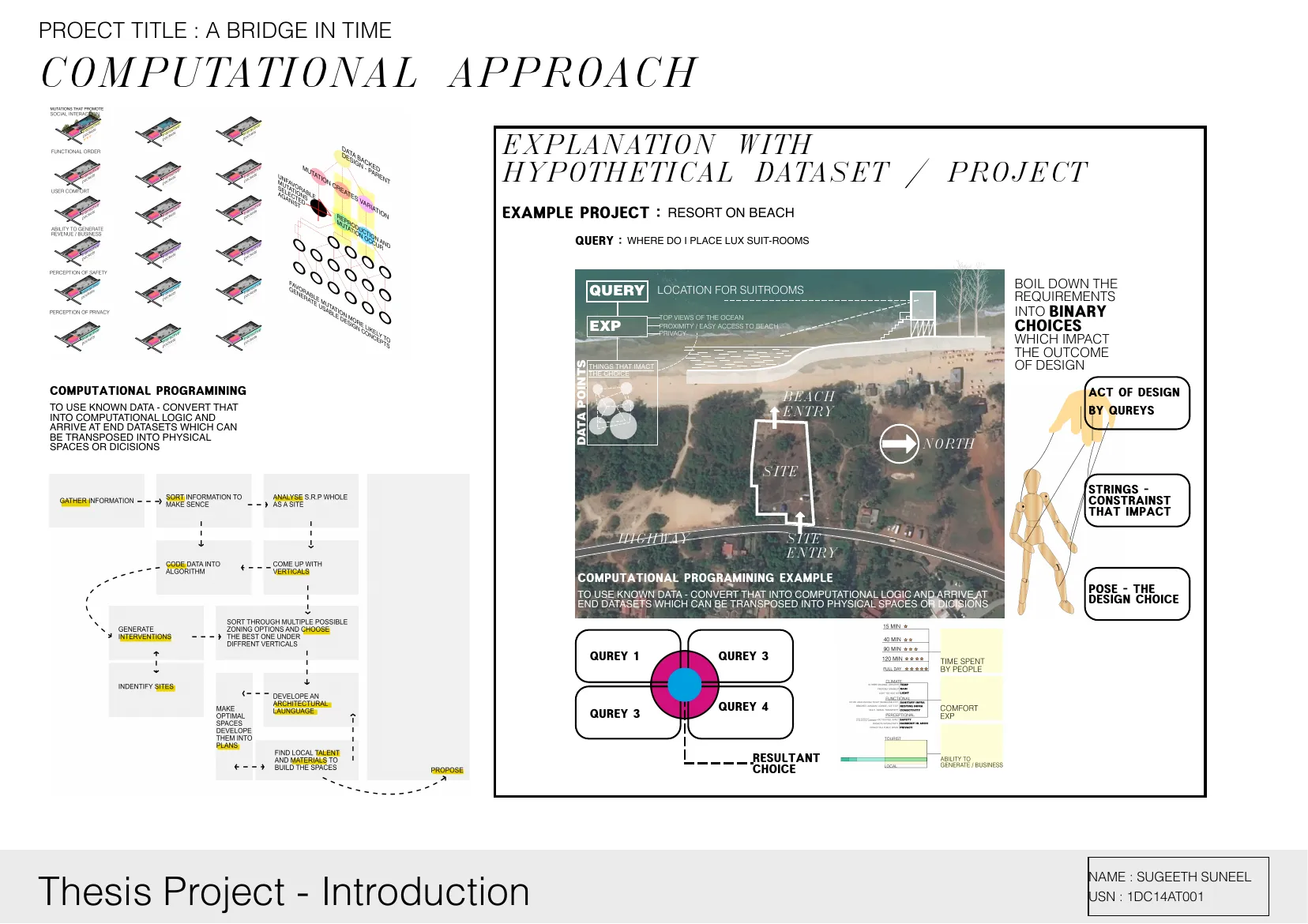The width and height of the screenshot is (1308, 924).
Task: Click the COME UP WITH VERTICALS step
Action: [310, 568]
